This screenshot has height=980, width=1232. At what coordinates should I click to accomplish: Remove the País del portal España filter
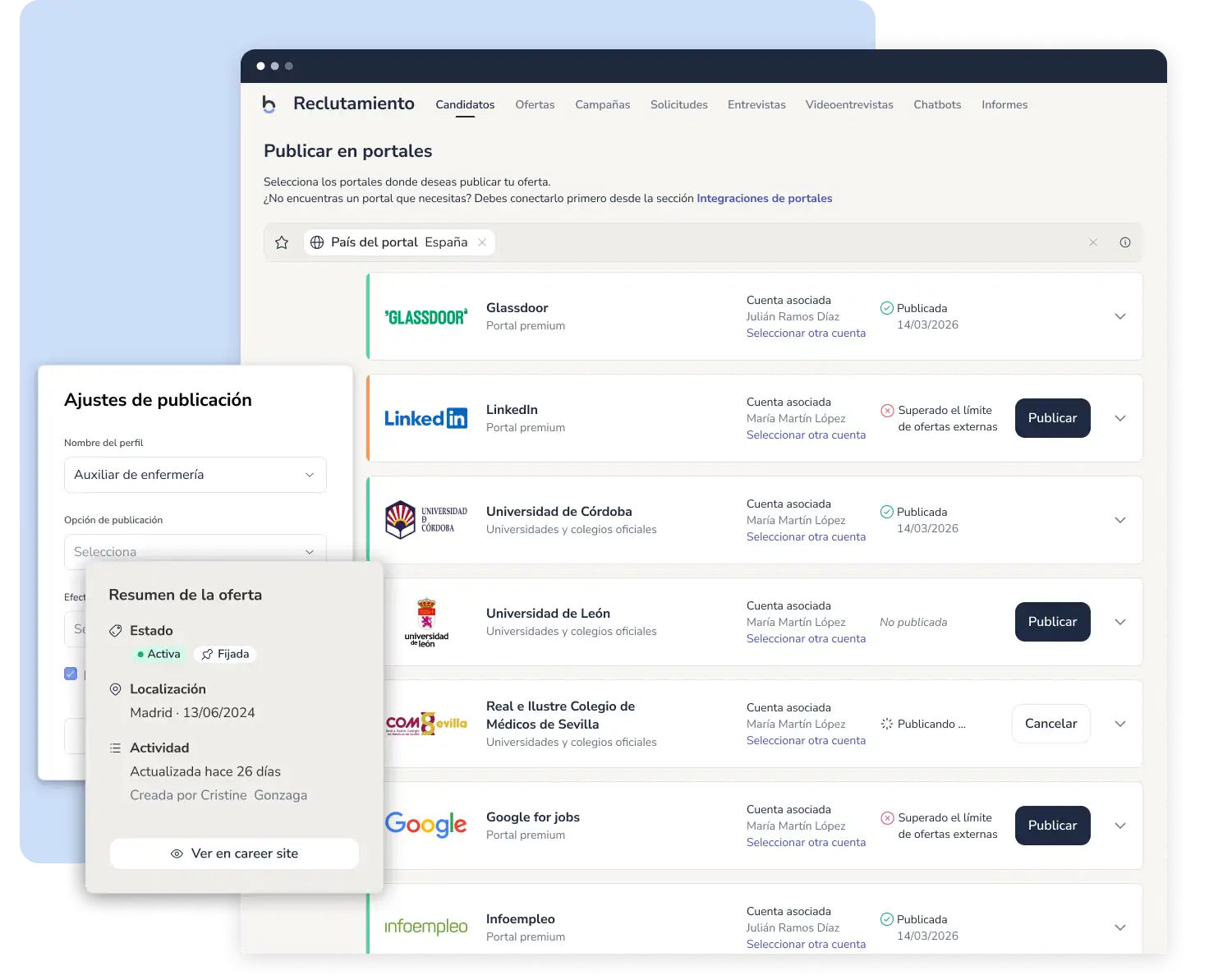[482, 242]
